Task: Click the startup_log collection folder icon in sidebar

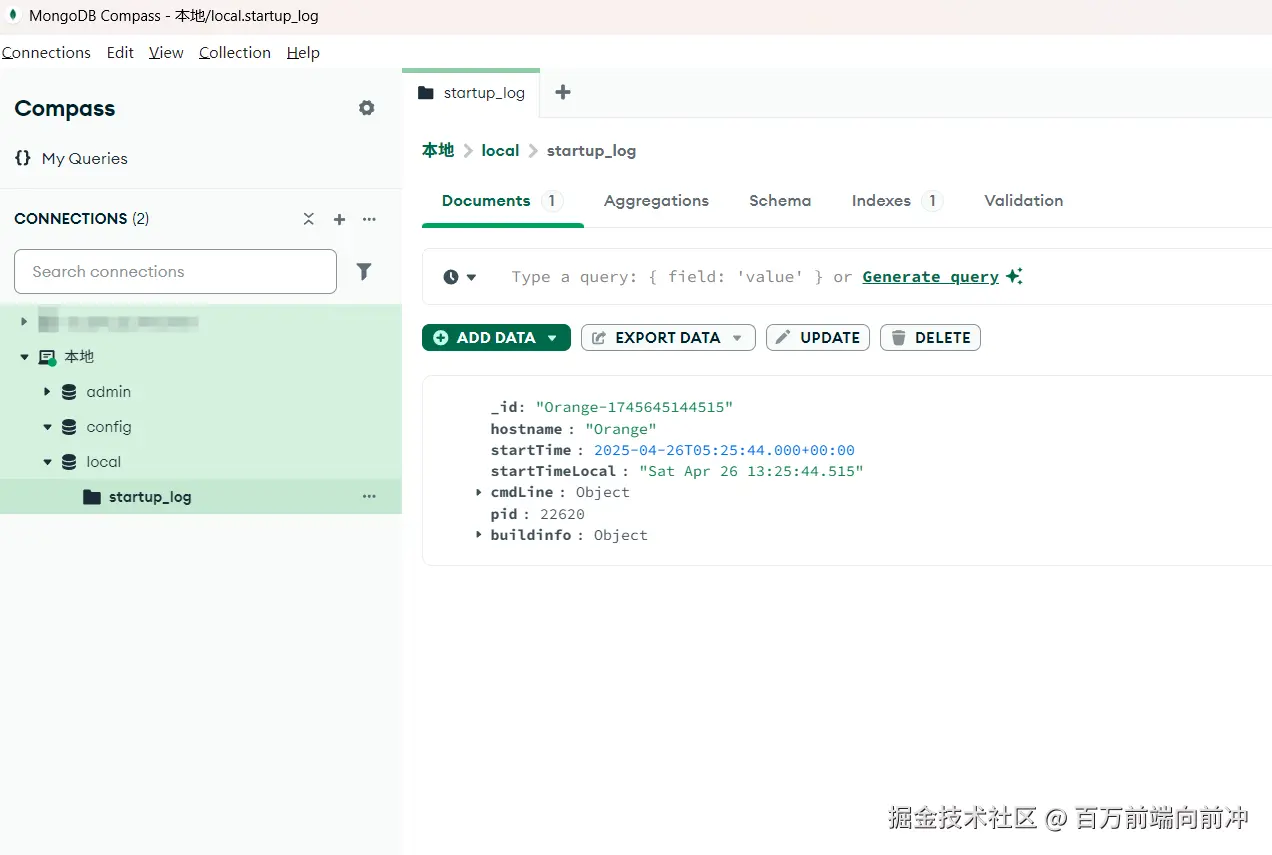Action: [x=92, y=497]
